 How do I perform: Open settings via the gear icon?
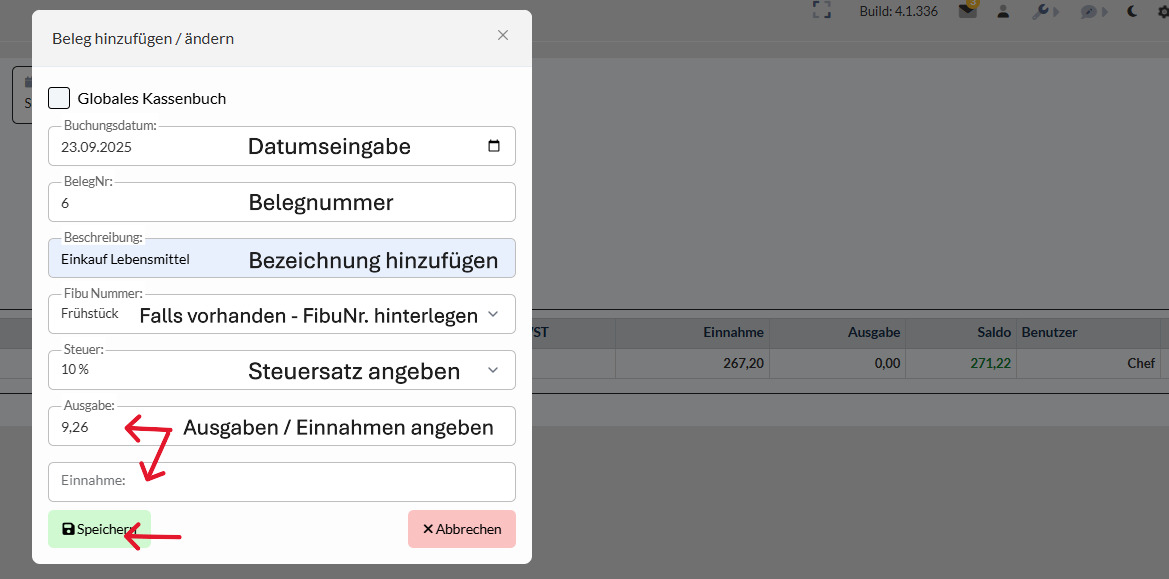click(1162, 11)
